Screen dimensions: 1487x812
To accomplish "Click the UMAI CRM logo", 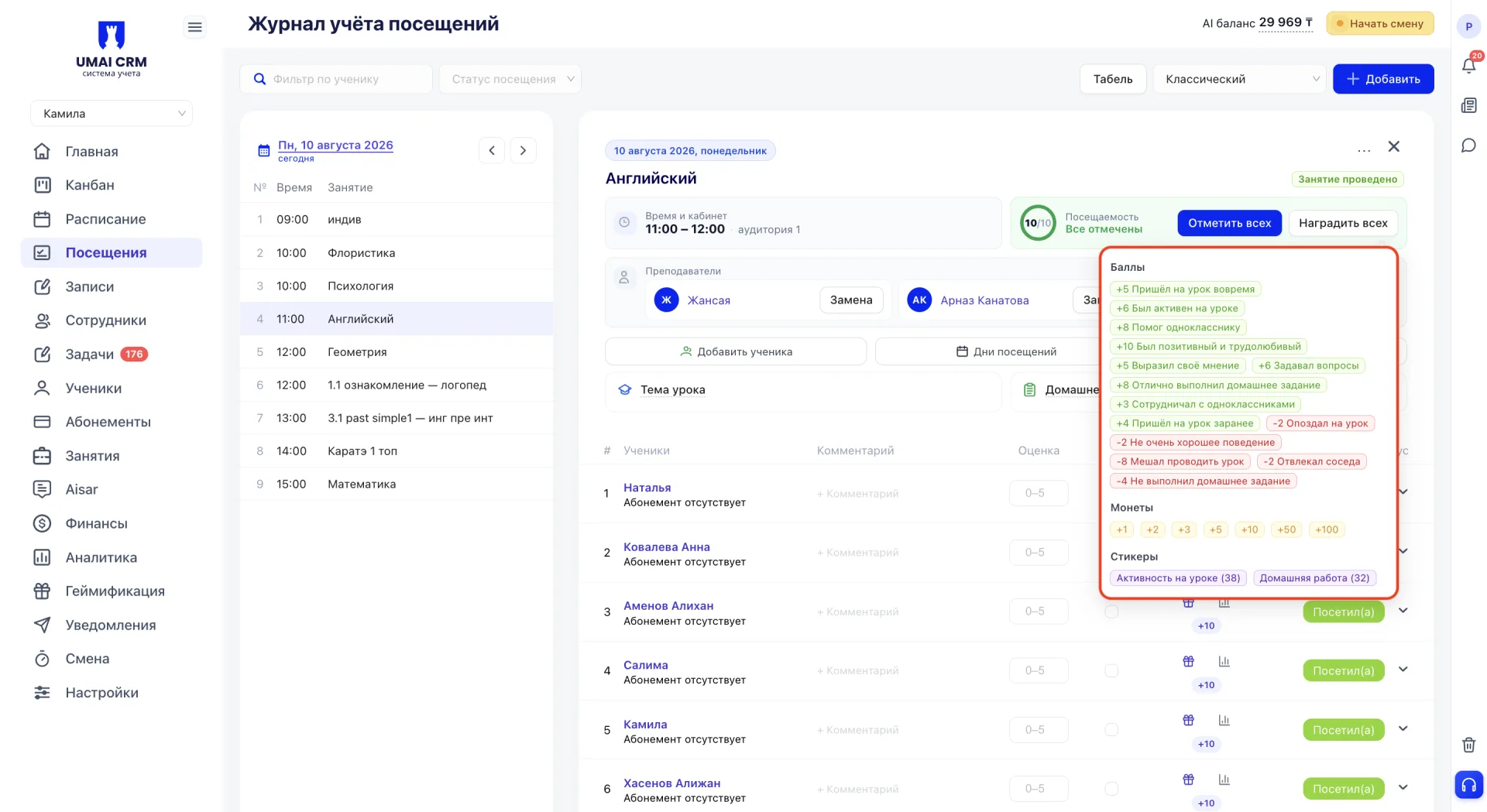I will [x=112, y=49].
